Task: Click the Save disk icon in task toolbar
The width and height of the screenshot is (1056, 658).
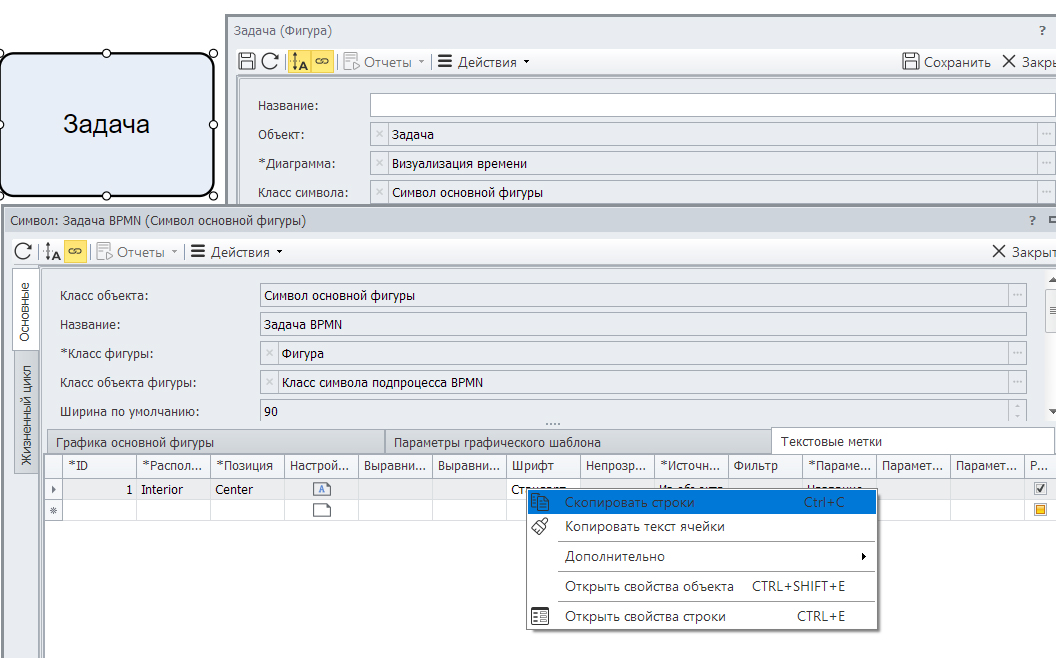Action: [x=247, y=62]
